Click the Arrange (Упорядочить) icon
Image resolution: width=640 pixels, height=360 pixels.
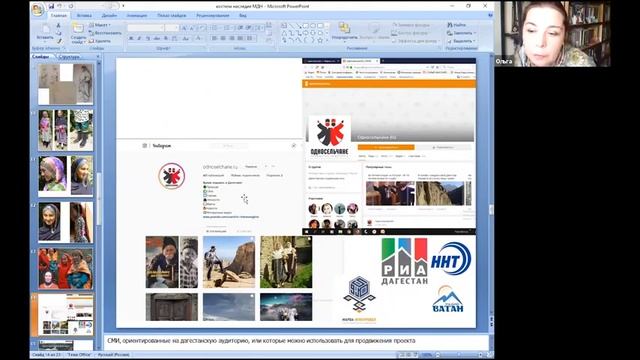344,29
